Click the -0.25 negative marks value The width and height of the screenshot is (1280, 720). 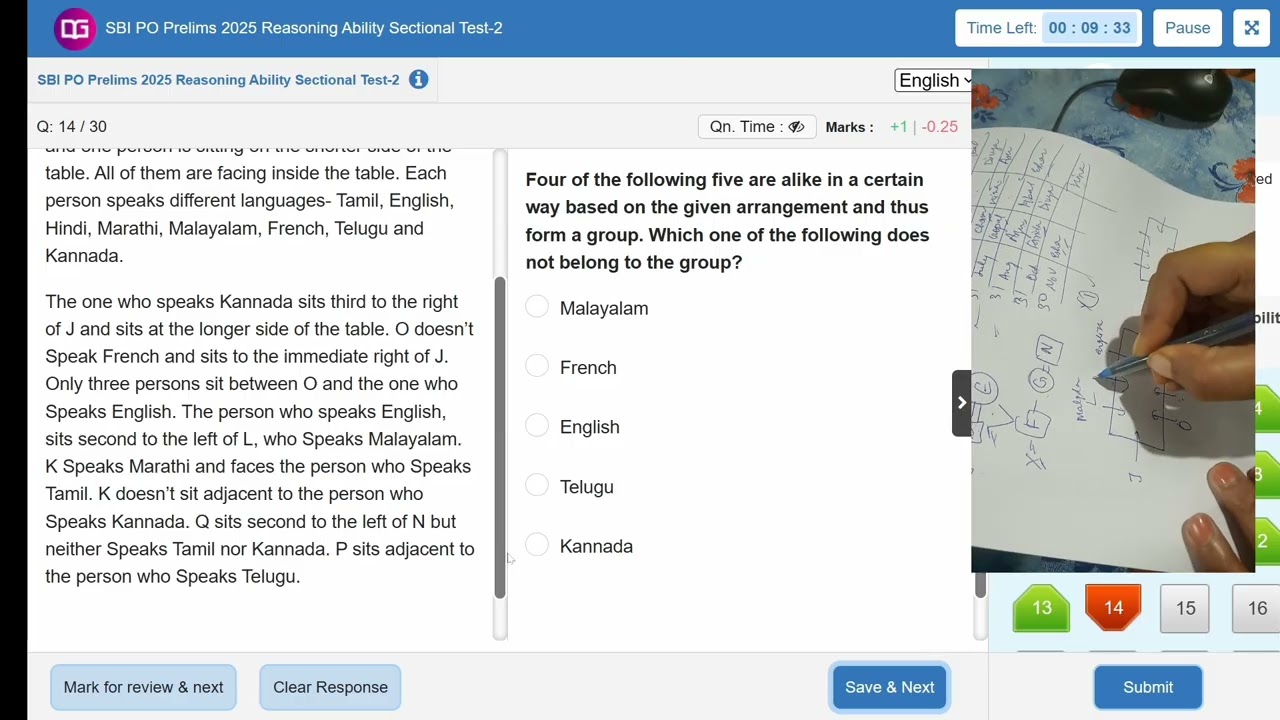pyautogui.click(x=940, y=127)
